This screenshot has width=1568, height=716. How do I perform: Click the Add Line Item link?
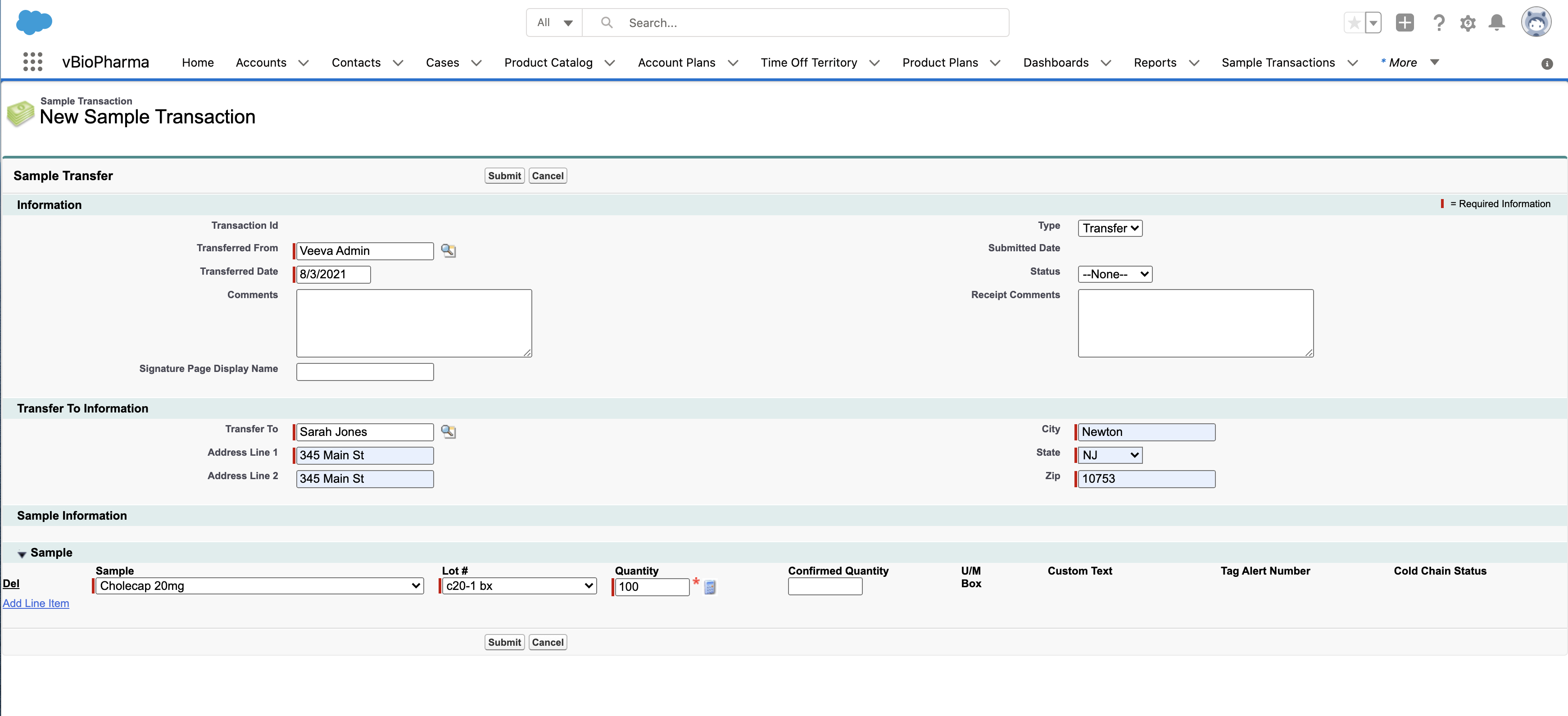click(x=36, y=603)
